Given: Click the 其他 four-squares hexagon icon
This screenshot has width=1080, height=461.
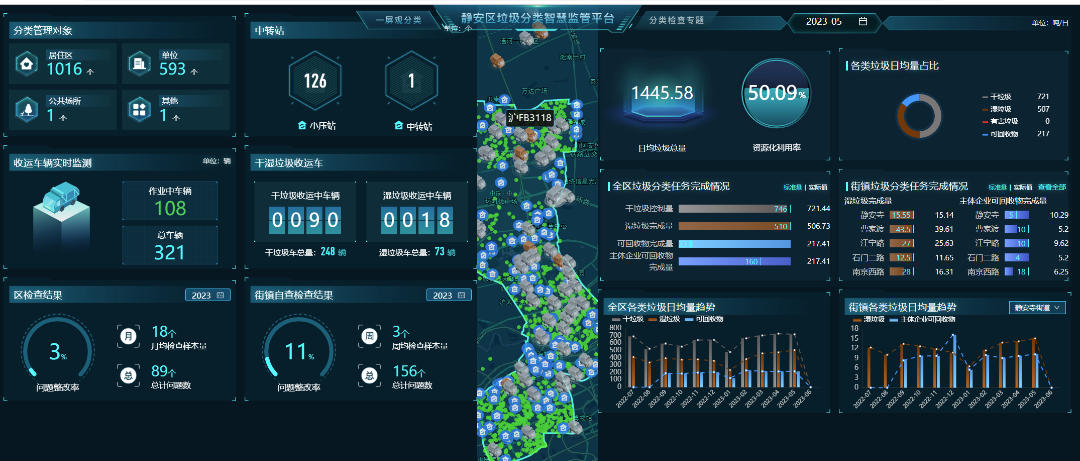Looking at the screenshot, I should pos(139,109).
